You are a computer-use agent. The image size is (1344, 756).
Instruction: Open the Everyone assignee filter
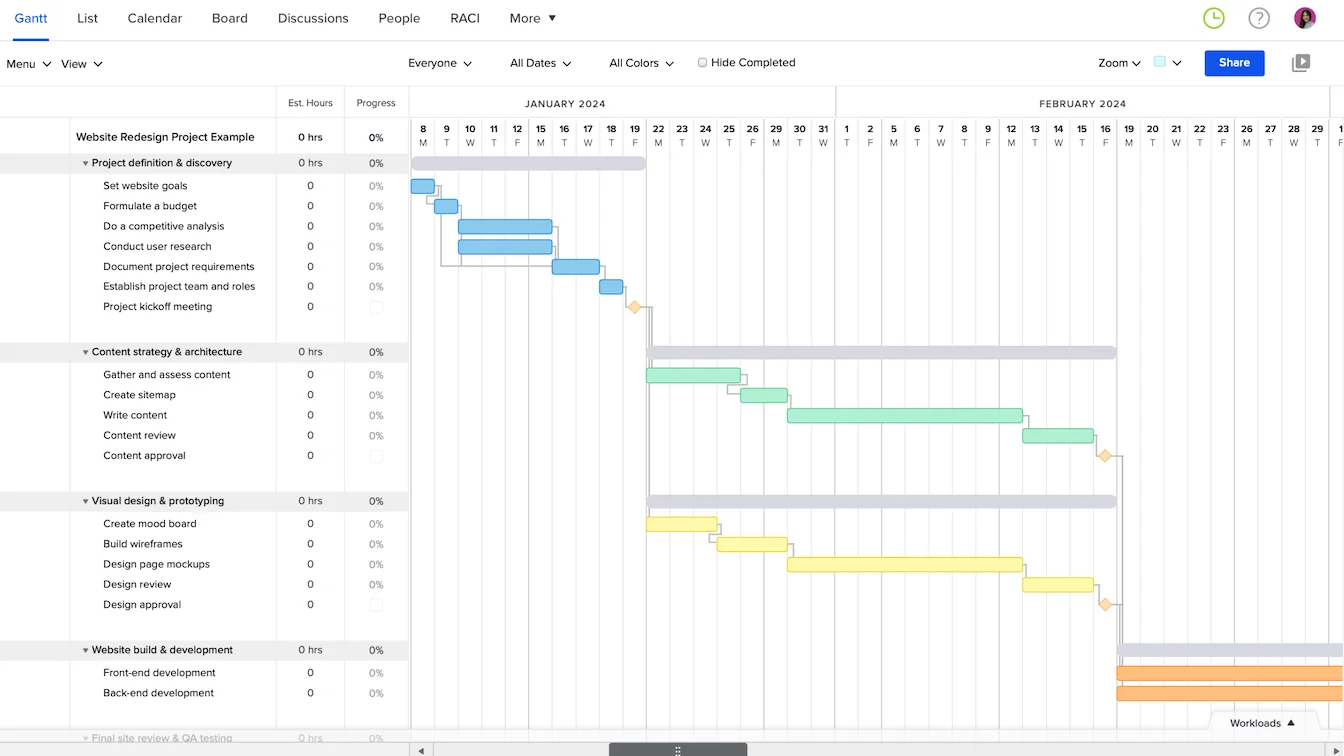click(x=440, y=62)
